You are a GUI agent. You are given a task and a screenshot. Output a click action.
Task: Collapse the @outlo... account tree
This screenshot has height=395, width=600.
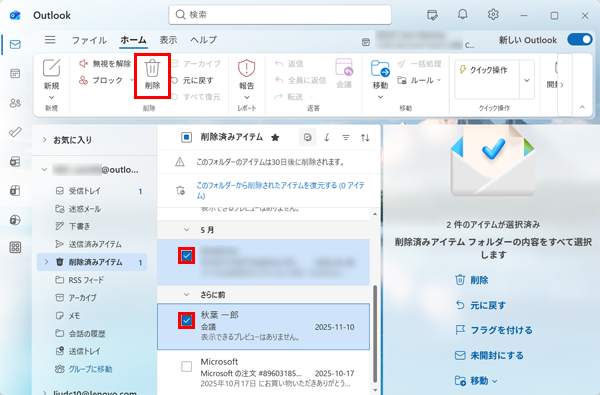(44, 170)
